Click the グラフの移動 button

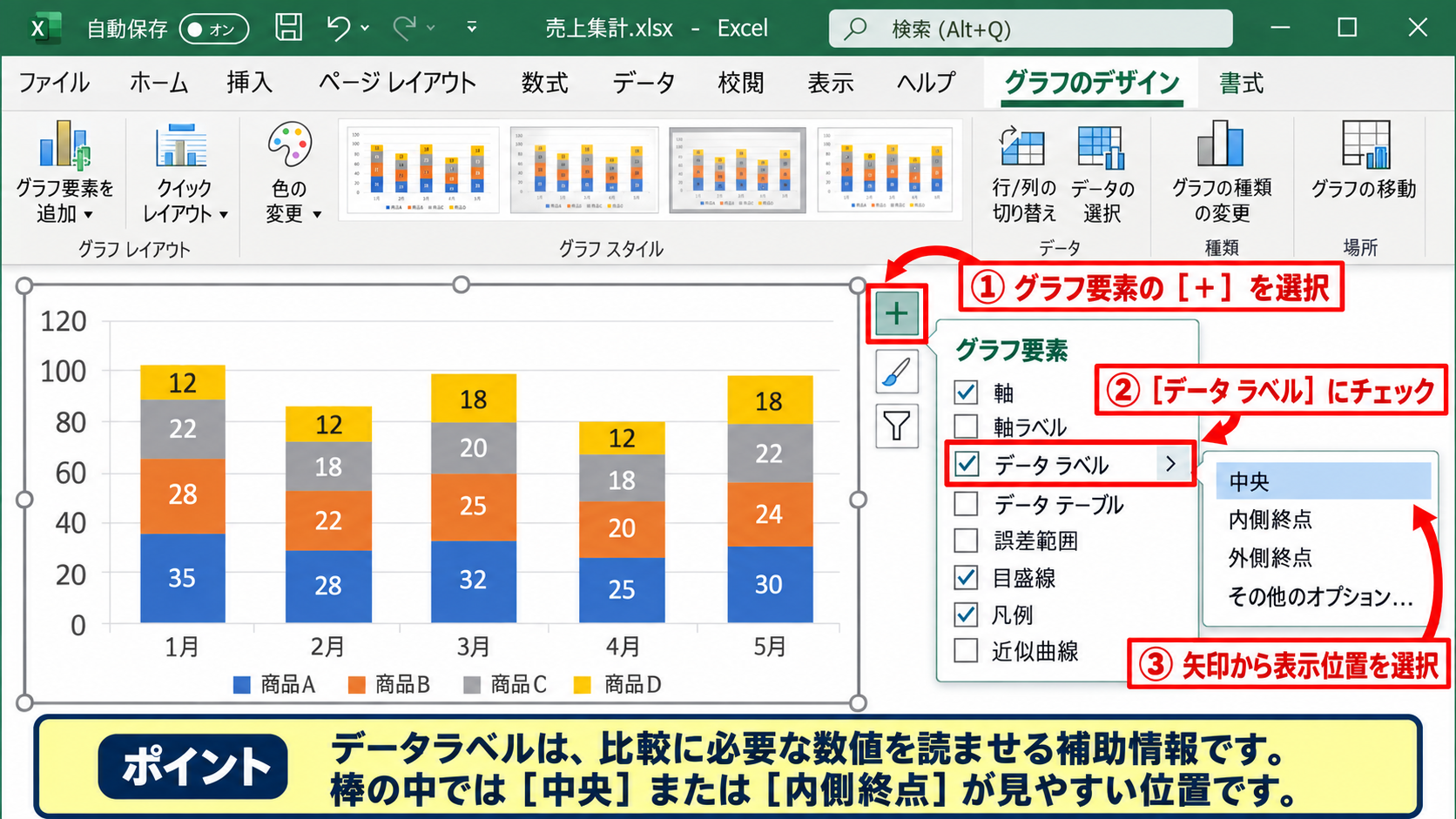[1364, 162]
